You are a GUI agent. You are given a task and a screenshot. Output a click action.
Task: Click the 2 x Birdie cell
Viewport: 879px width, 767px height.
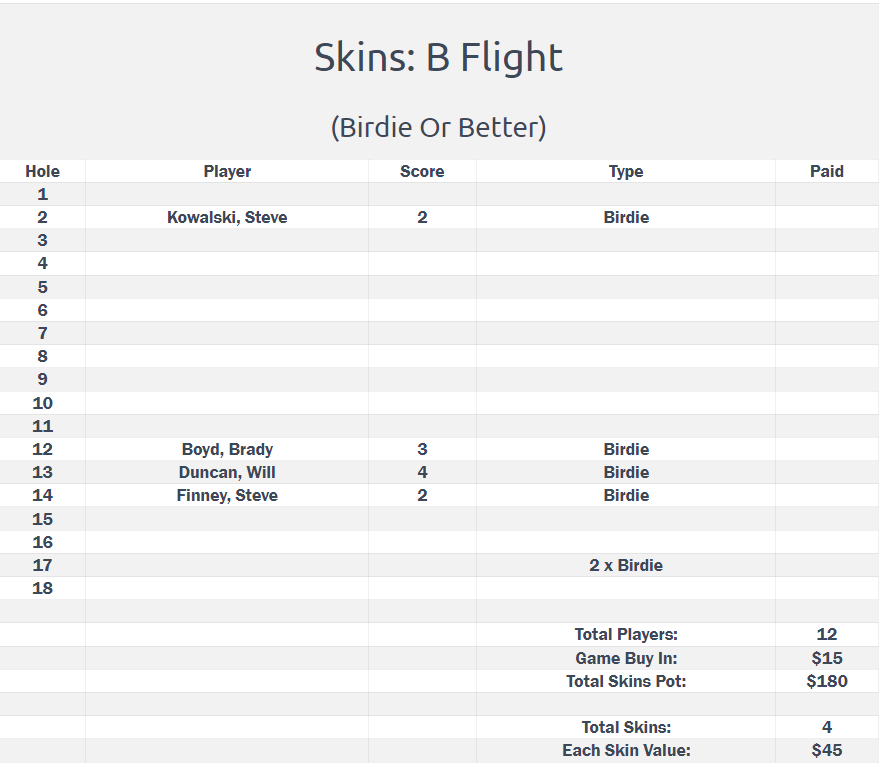click(626, 565)
